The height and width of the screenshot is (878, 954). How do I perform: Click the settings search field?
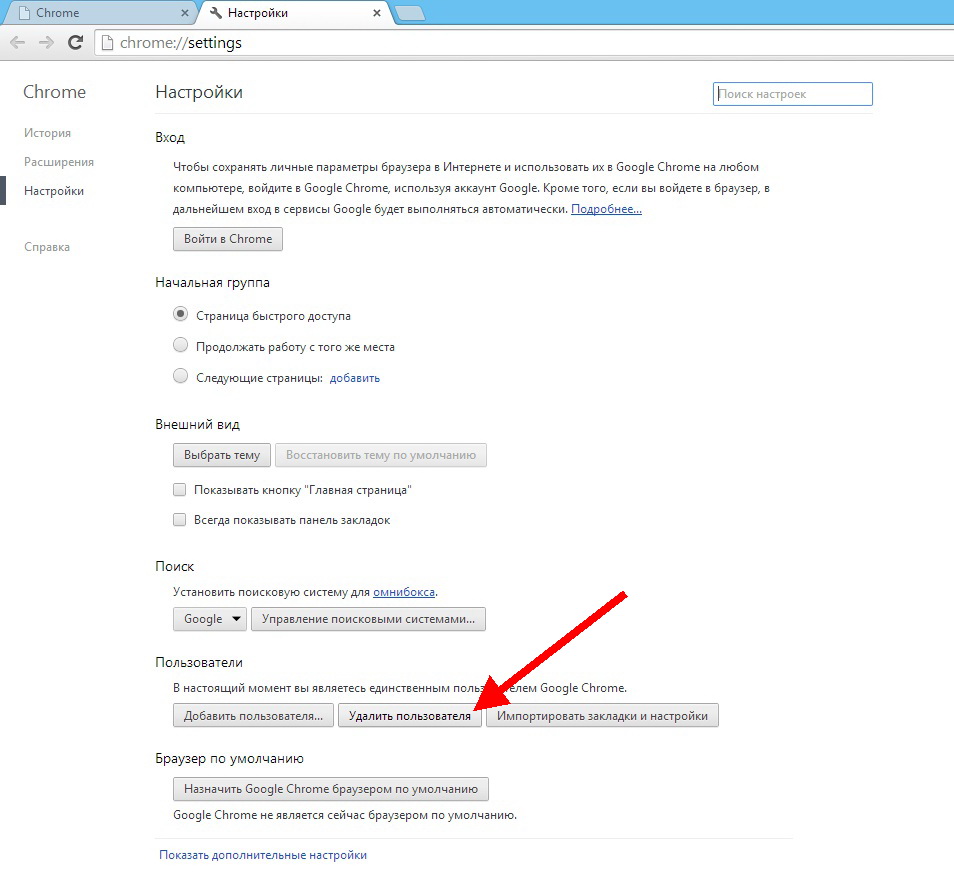click(791, 93)
